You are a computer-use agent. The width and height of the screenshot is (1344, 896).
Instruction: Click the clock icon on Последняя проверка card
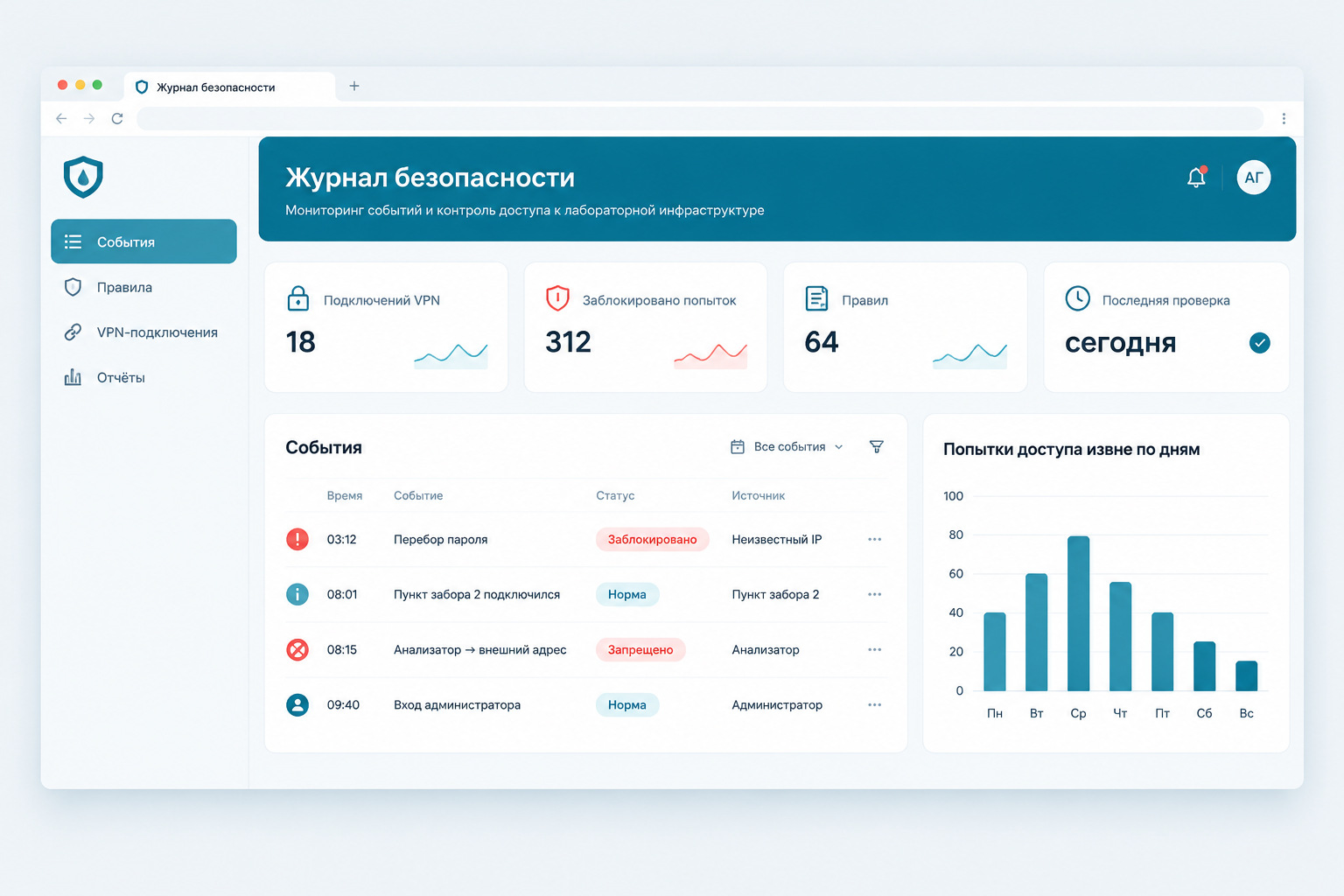click(1077, 298)
